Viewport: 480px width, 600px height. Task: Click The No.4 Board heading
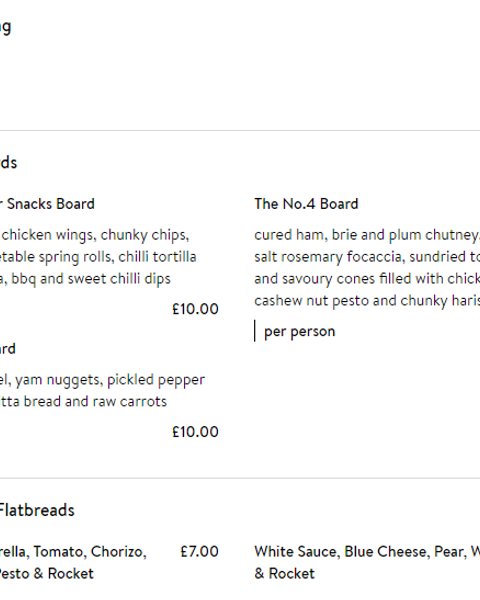306,204
